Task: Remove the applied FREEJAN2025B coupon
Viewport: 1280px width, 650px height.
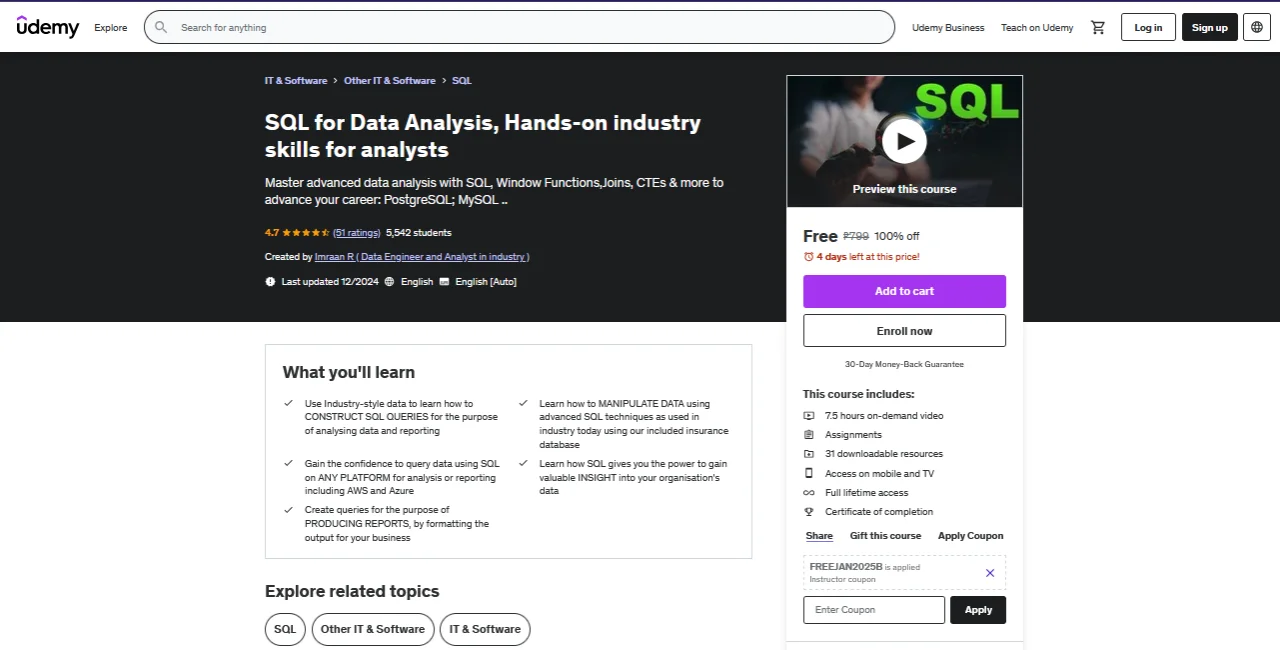Action: tap(990, 573)
